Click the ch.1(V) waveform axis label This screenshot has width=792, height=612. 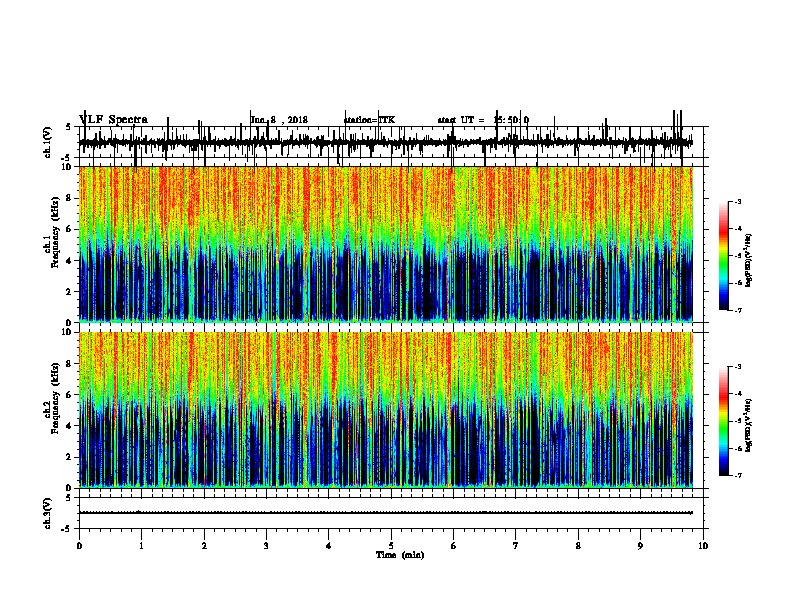(x=48, y=142)
